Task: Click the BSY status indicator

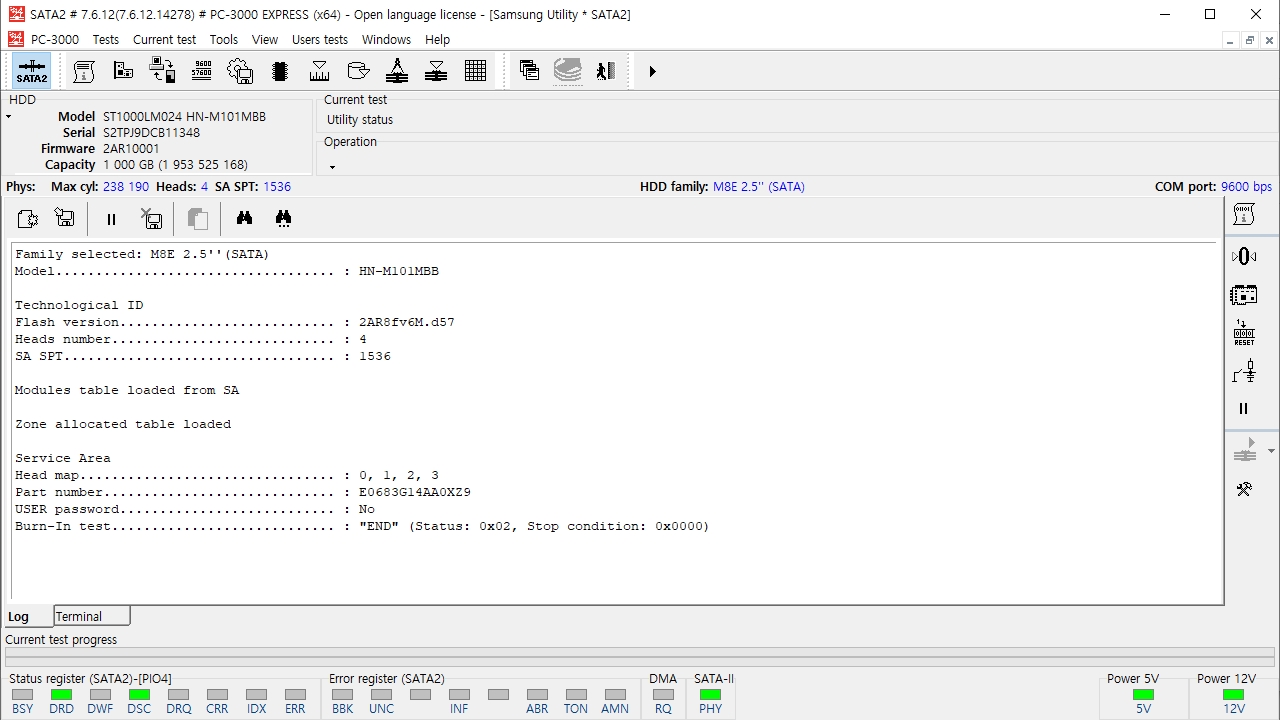Action: pyautogui.click(x=22, y=694)
